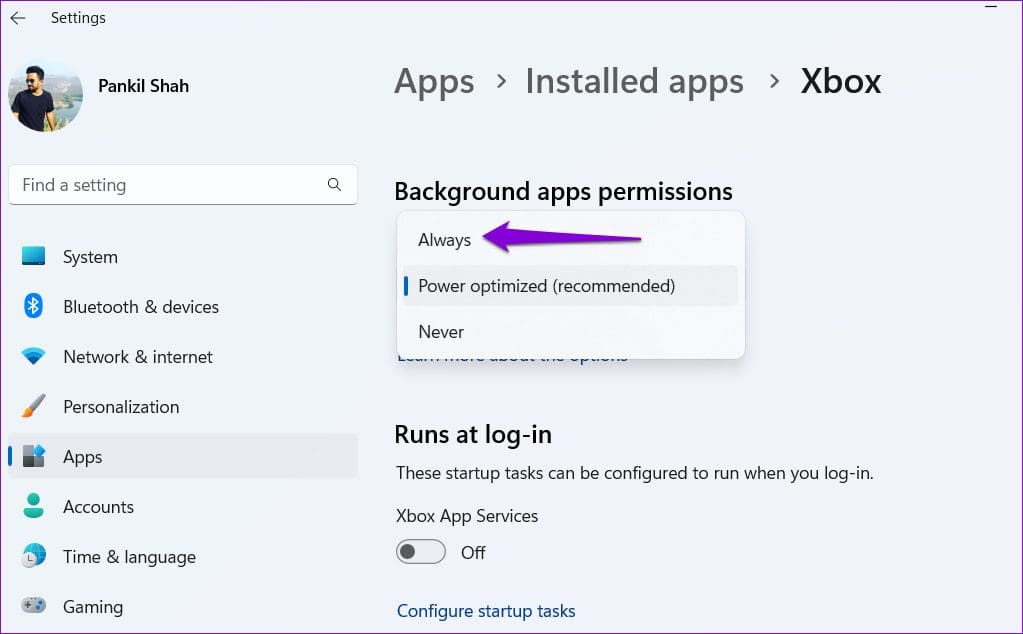This screenshot has width=1023, height=634.
Task: Open Pankil Shah profile picture
Action: coord(45,95)
